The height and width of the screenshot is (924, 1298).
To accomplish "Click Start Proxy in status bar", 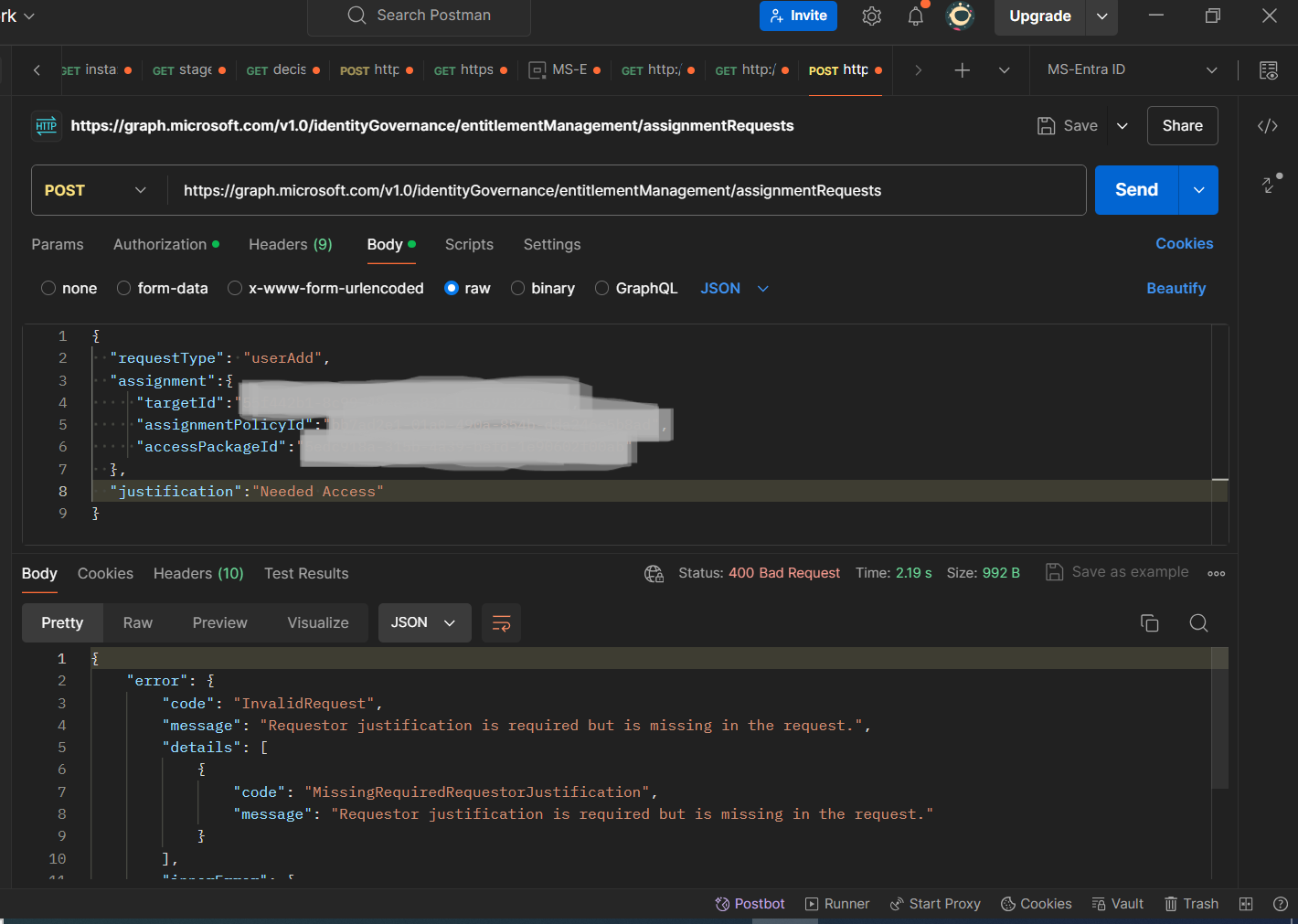I will tap(935, 904).
